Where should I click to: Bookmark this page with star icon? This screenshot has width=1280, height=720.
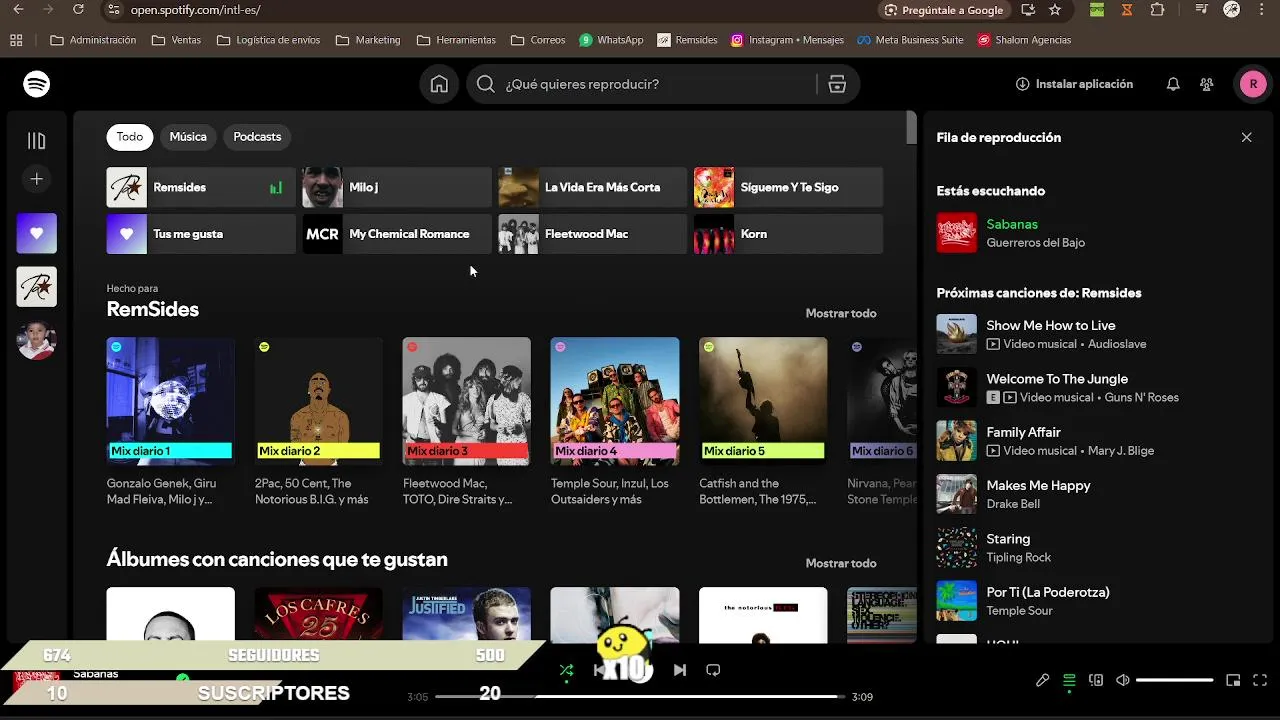coord(1055,10)
